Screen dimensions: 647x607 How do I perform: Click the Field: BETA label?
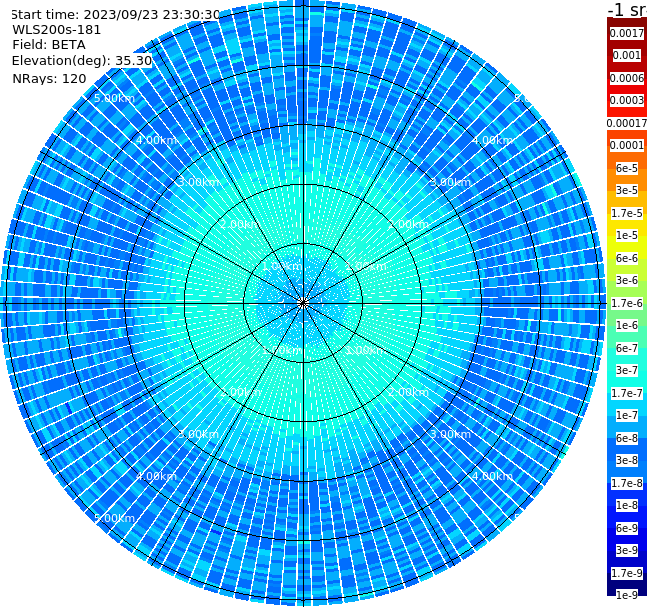coord(49,45)
